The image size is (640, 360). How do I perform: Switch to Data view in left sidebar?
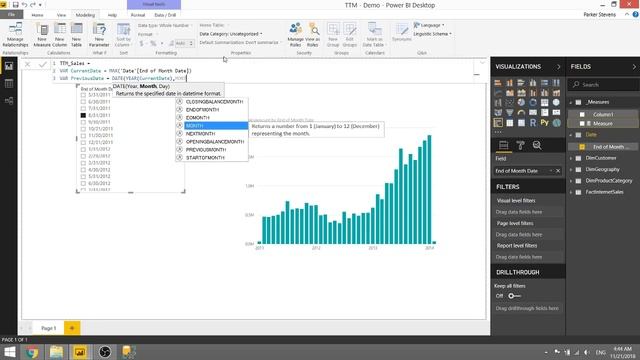point(9,84)
